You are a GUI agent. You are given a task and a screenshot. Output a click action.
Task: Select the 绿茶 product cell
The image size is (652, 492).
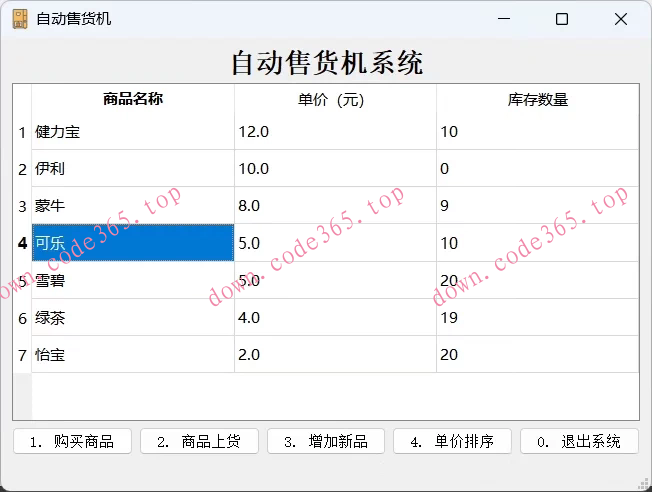coord(133,317)
